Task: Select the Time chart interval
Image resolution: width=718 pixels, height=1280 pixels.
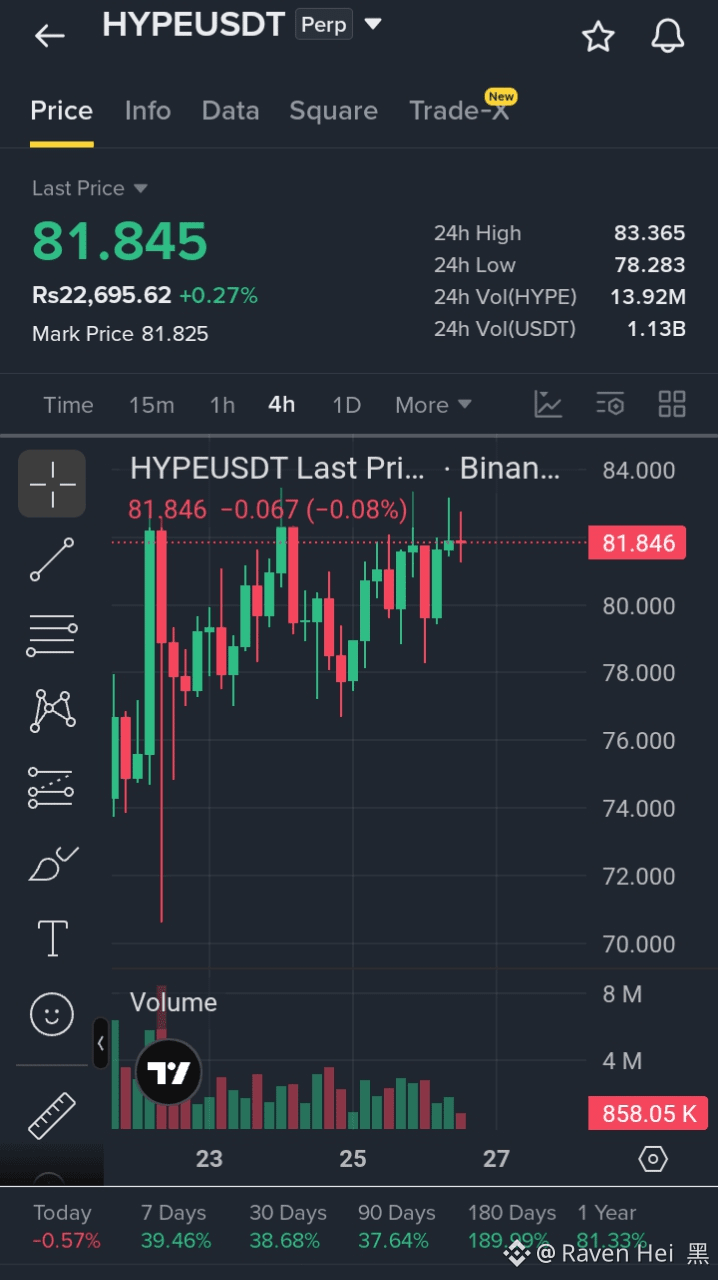Action: pos(68,405)
